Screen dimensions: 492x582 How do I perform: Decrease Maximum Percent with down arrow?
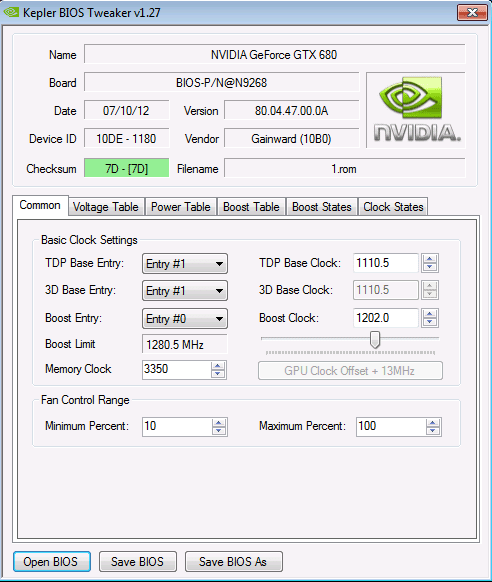[433, 431]
